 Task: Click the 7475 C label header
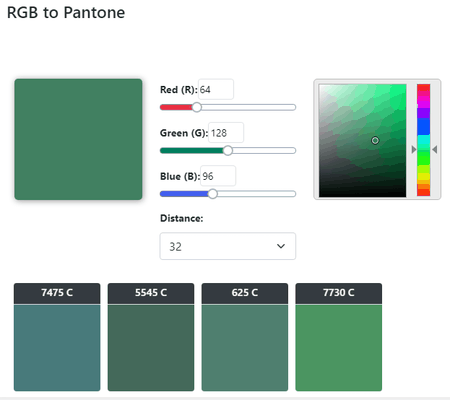pyautogui.click(x=57, y=293)
